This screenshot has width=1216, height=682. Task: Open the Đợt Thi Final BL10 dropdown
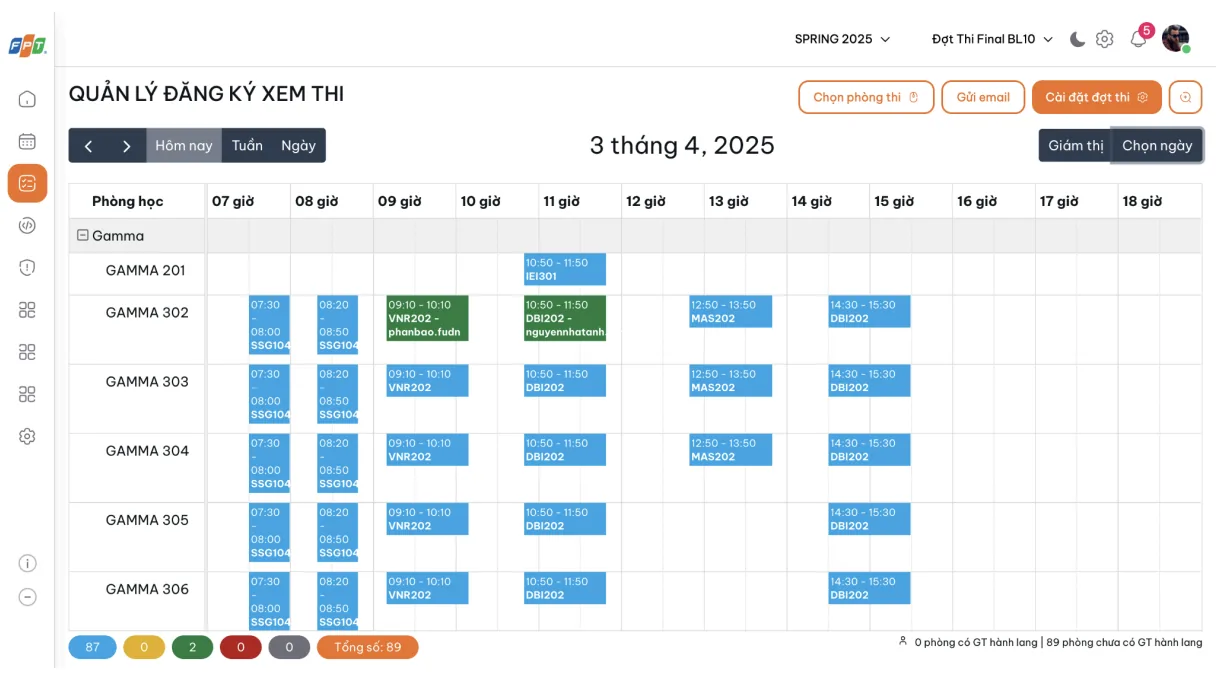pos(992,39)
